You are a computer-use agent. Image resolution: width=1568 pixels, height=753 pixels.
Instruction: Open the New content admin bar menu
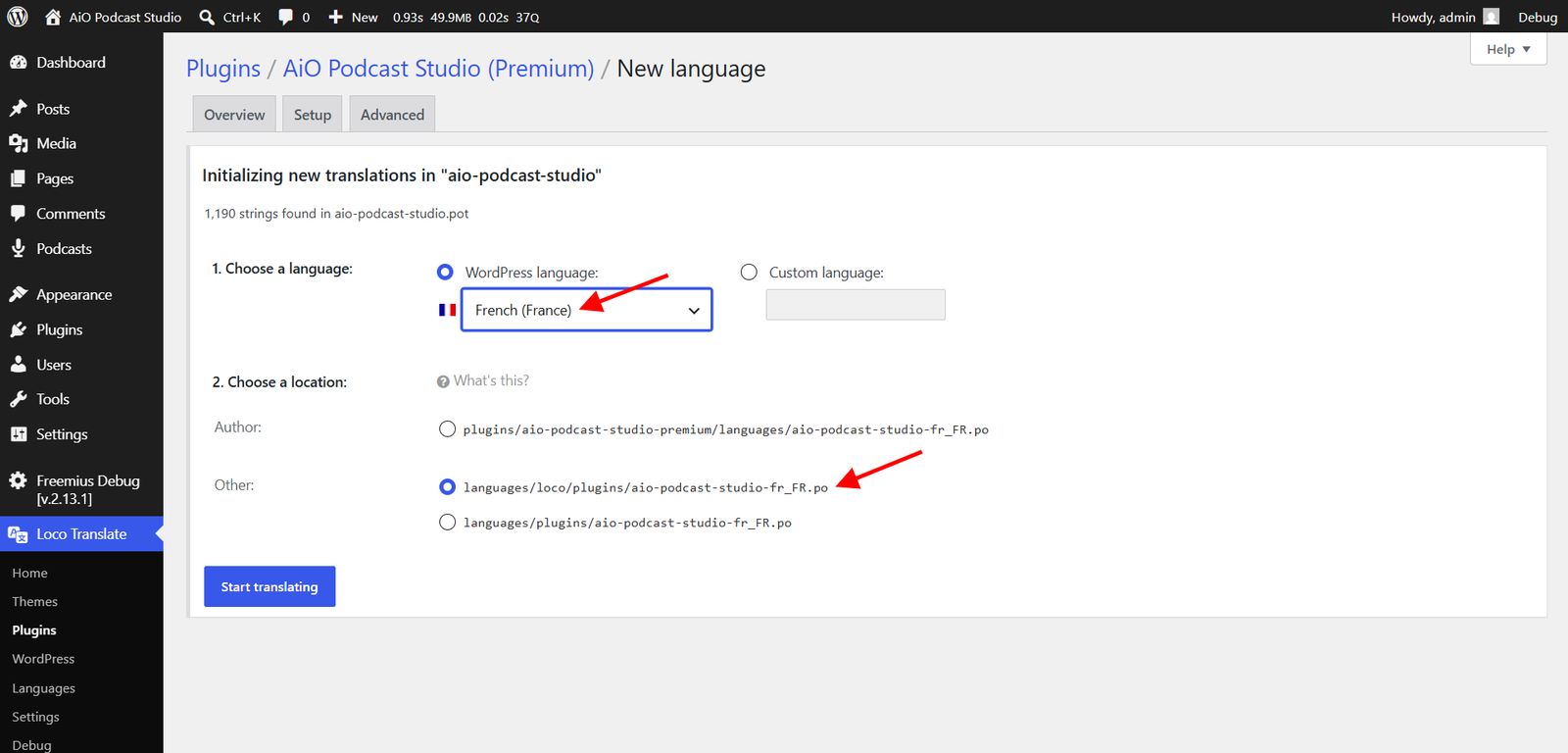click(x=353, y=17)
